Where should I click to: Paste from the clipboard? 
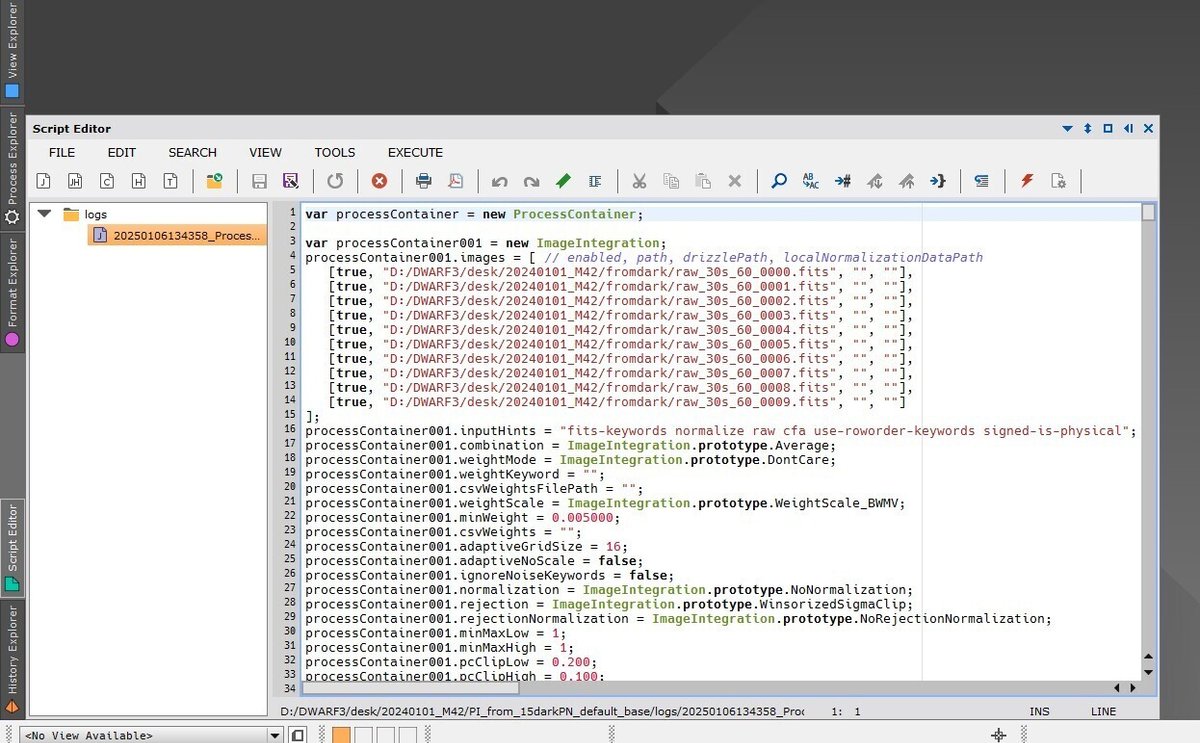703,181
